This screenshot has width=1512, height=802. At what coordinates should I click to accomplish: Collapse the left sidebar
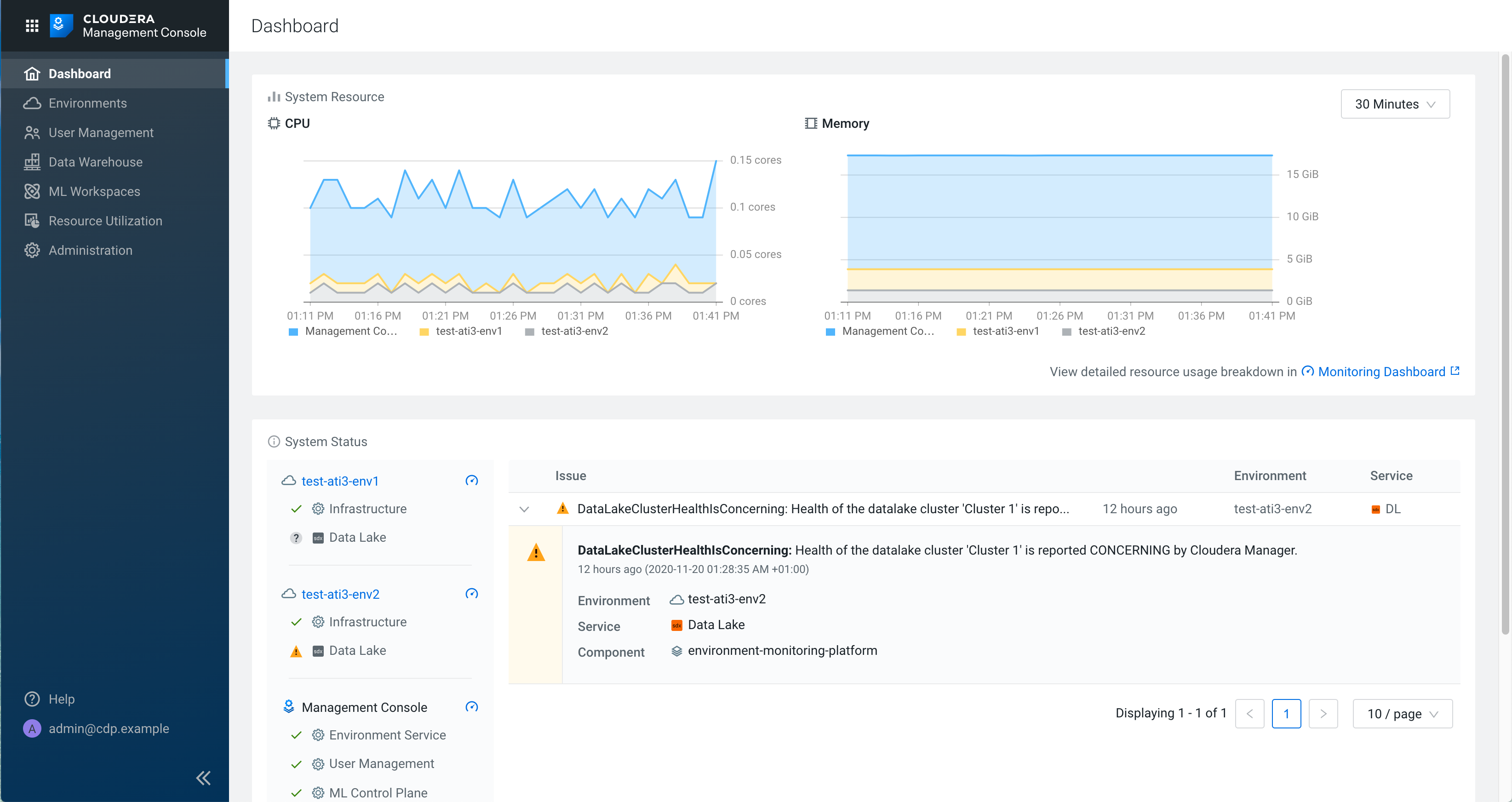(x=203, y=777)
